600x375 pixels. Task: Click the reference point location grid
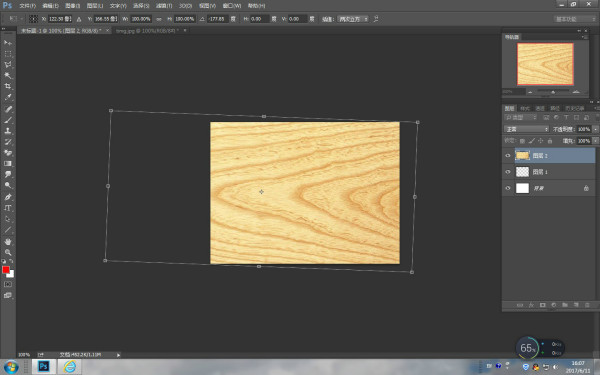pos(34,19)
